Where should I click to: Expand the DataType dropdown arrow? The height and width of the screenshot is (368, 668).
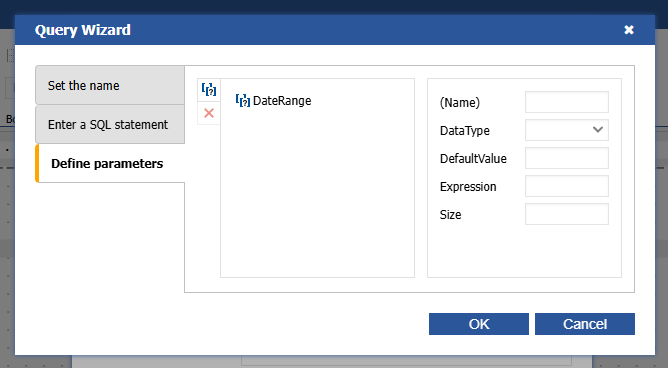(x=598, y=130)
